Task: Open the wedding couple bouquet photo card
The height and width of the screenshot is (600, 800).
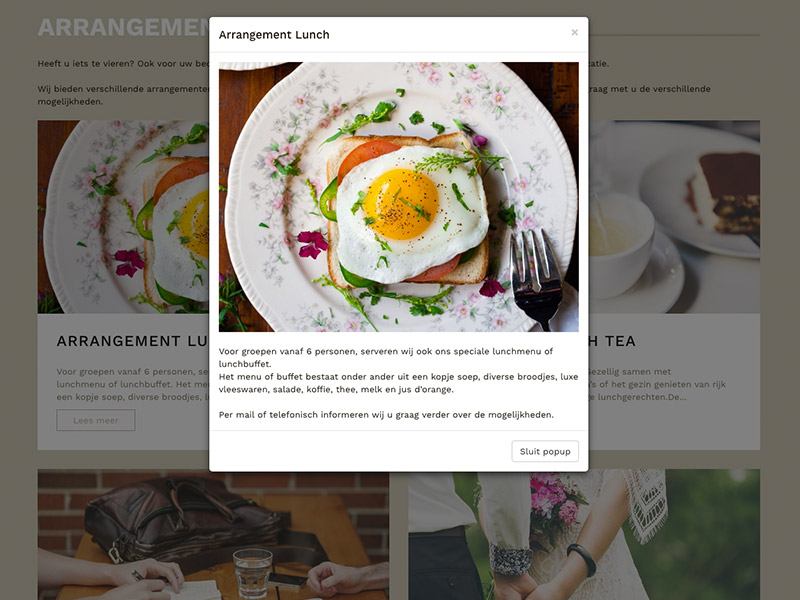Action: coord(584,534)
